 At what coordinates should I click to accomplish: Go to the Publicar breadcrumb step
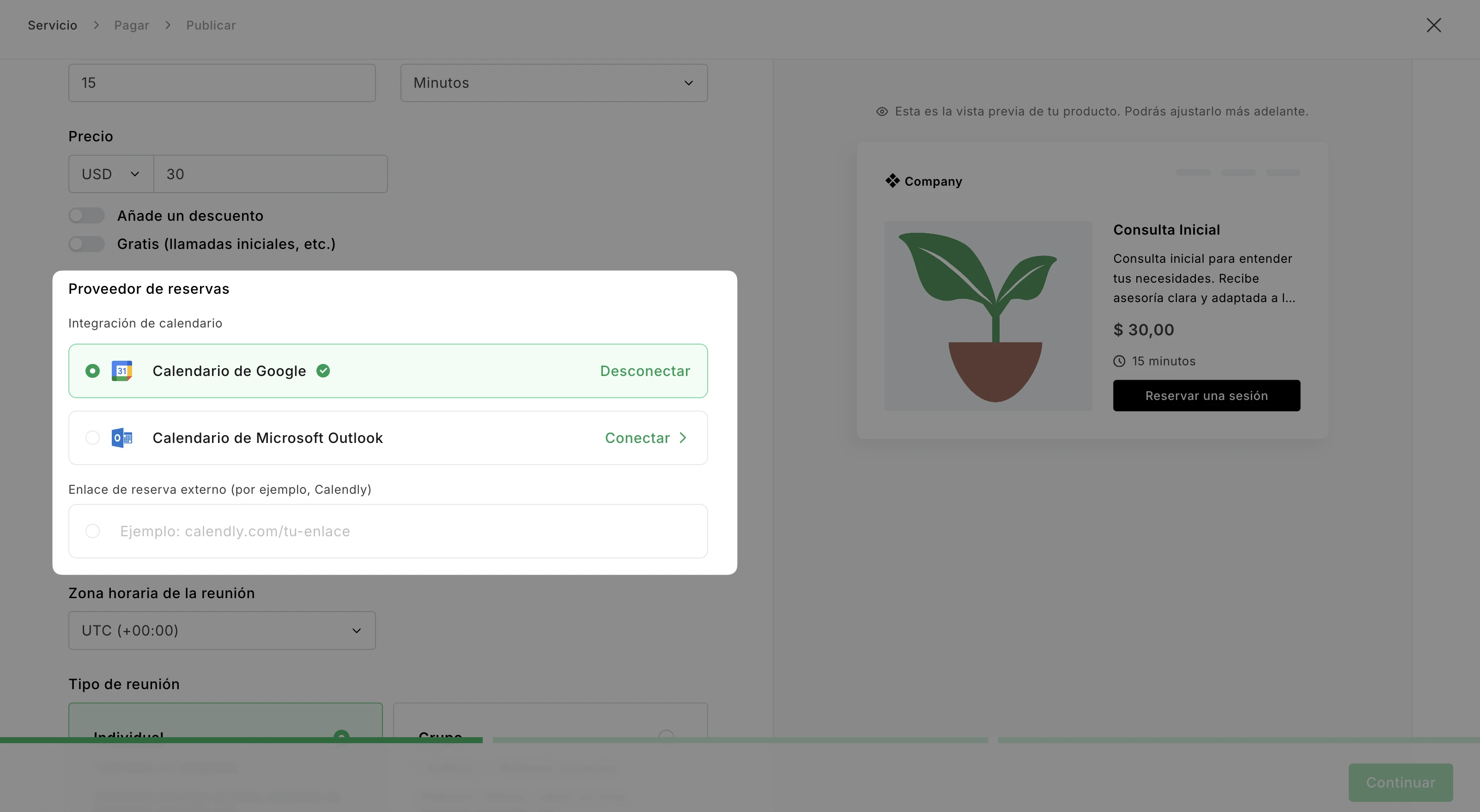click(x=211, y=25)
